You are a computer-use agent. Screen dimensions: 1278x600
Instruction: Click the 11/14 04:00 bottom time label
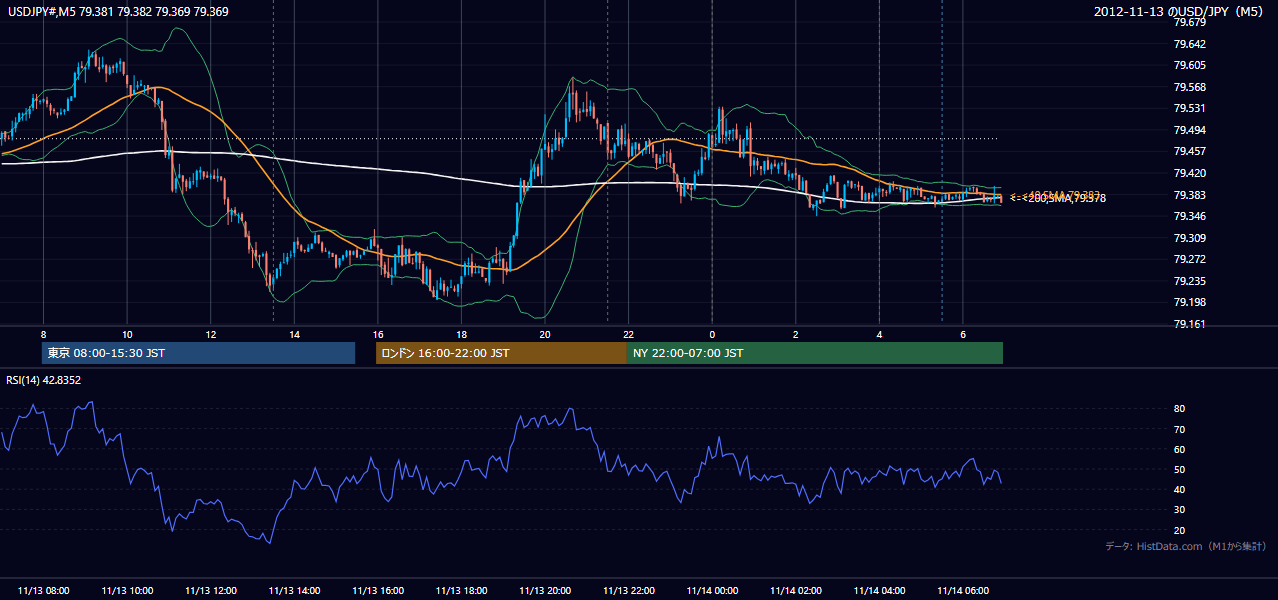tap(879, 591)
